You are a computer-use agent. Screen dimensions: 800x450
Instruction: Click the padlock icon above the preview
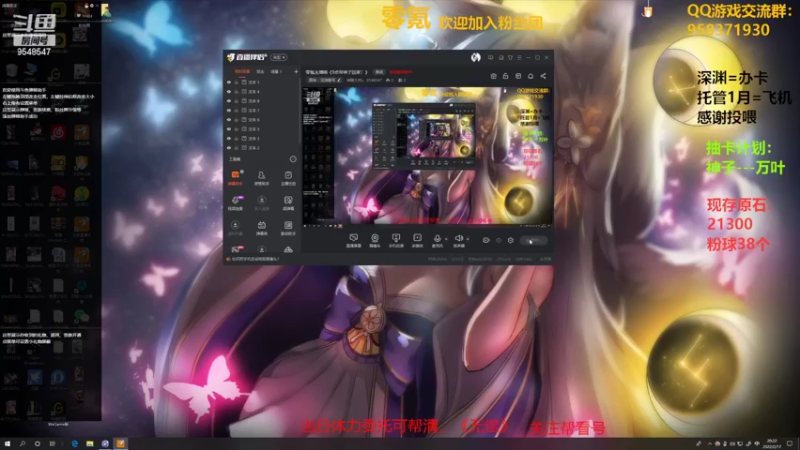506,76
